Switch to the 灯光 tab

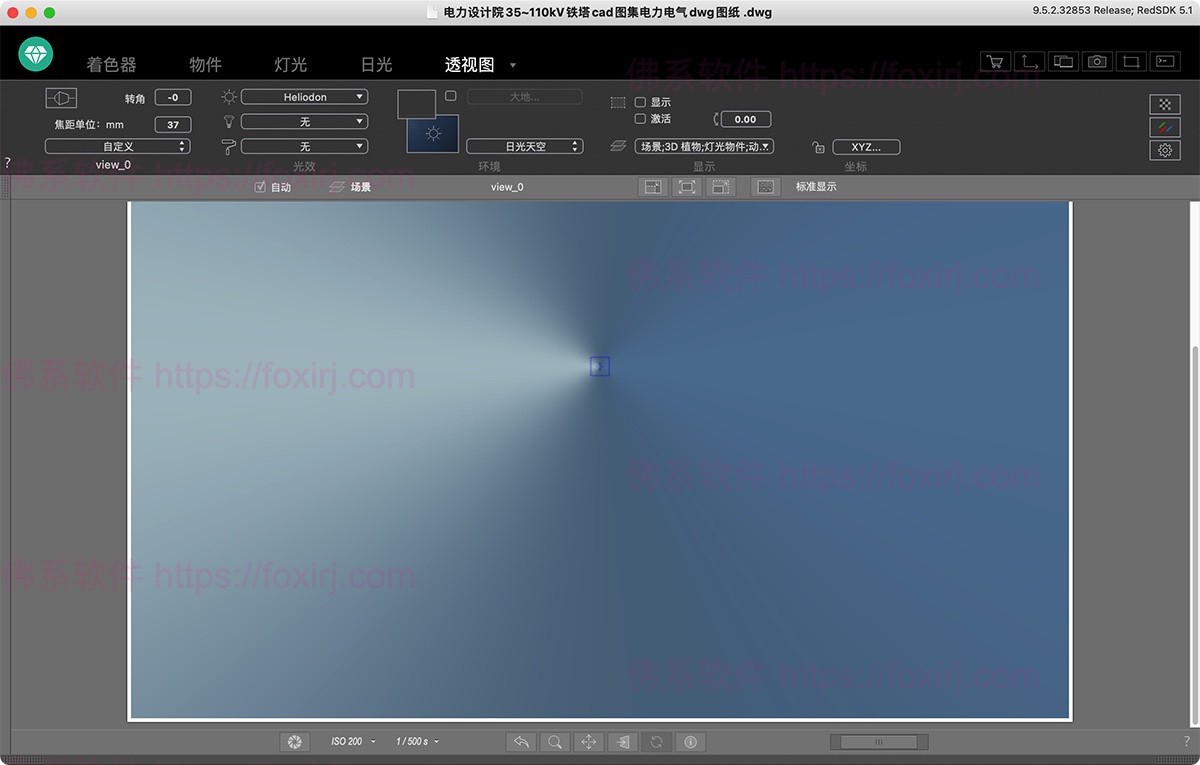click(290, 64)
